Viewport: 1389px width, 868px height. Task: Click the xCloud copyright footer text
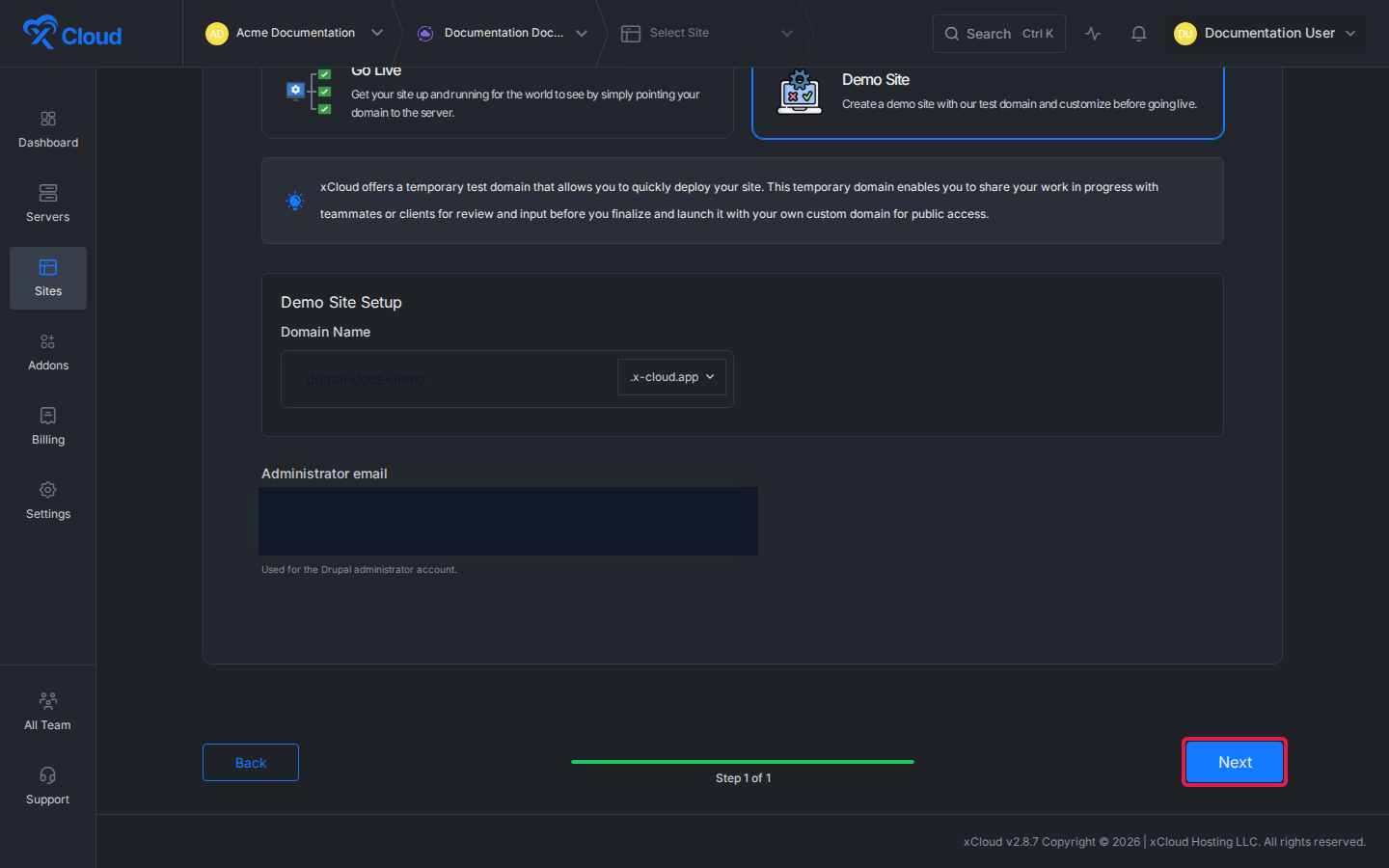click(1164, 842)
